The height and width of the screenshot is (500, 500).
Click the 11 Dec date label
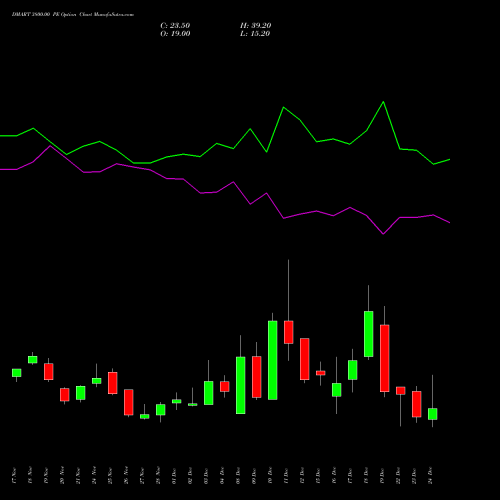[286, 476]
